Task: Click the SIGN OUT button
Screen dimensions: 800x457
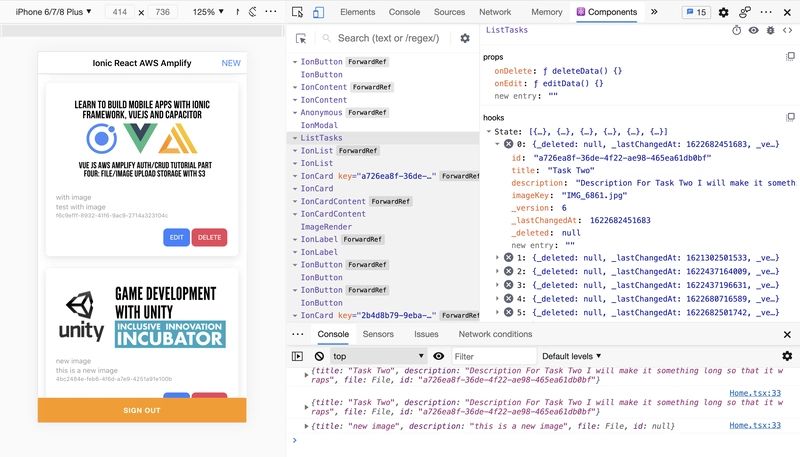Action: (x=142, y=410)
